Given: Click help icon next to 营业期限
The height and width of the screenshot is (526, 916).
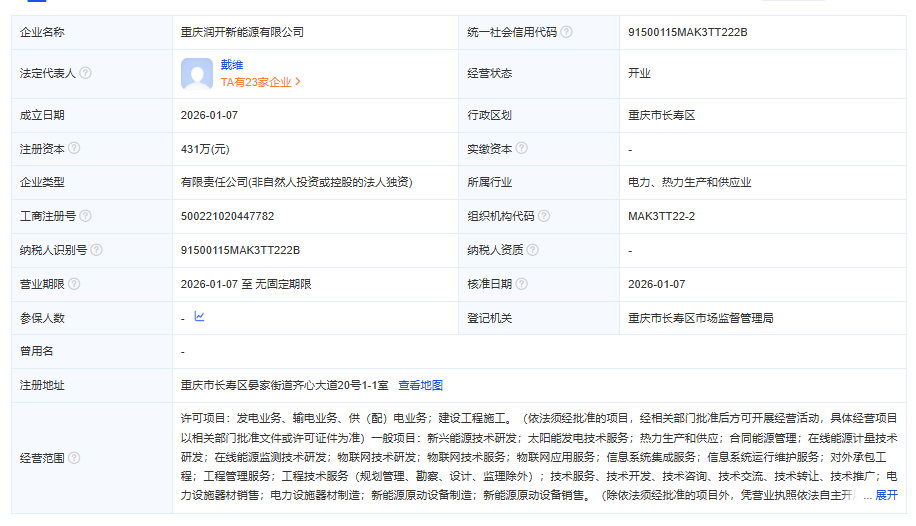Looking at the screenshot, I should (73, 284).
